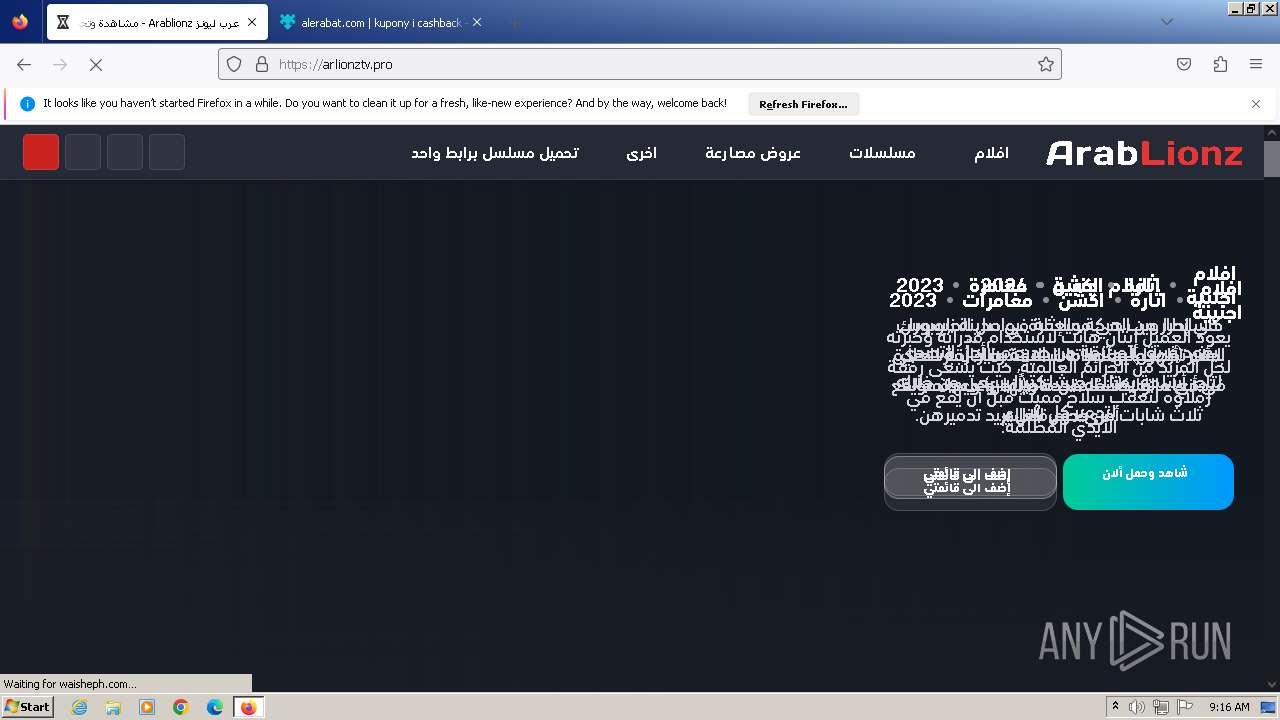Screen dimensions: 1280x720
Task: Select the Arablionz tab
Action: 157,22
